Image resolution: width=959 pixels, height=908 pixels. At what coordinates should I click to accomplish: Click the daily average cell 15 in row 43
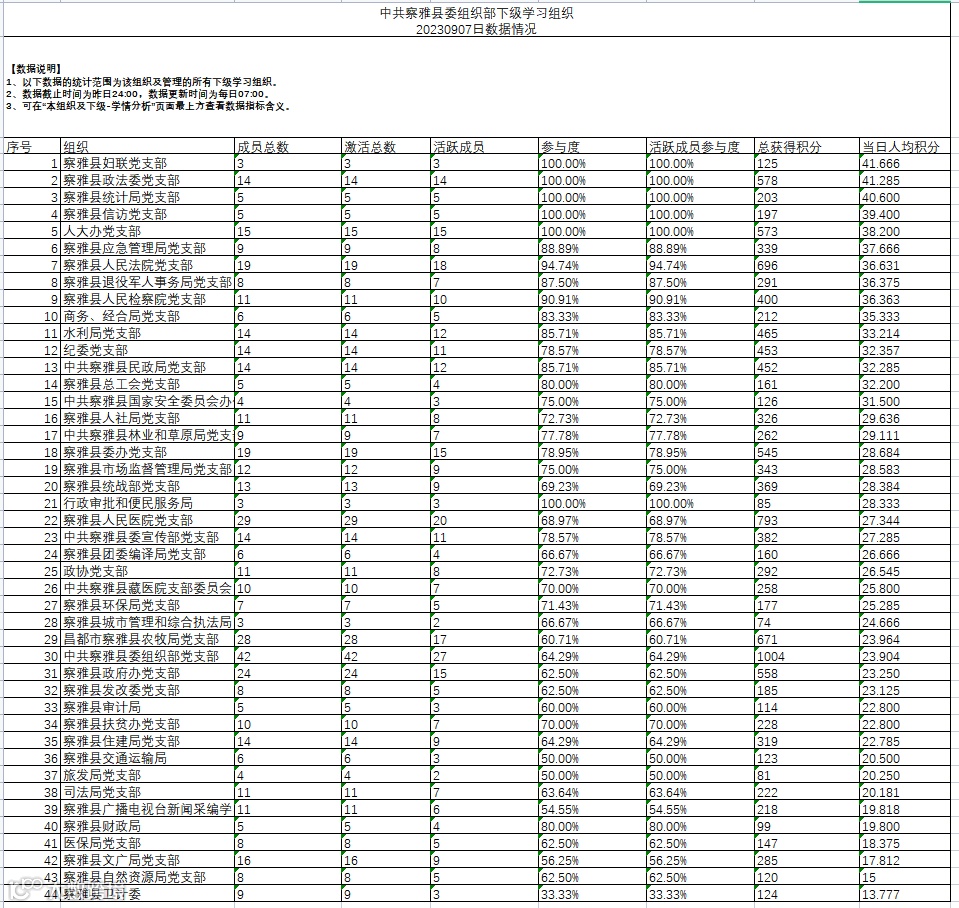coord(905,877)
